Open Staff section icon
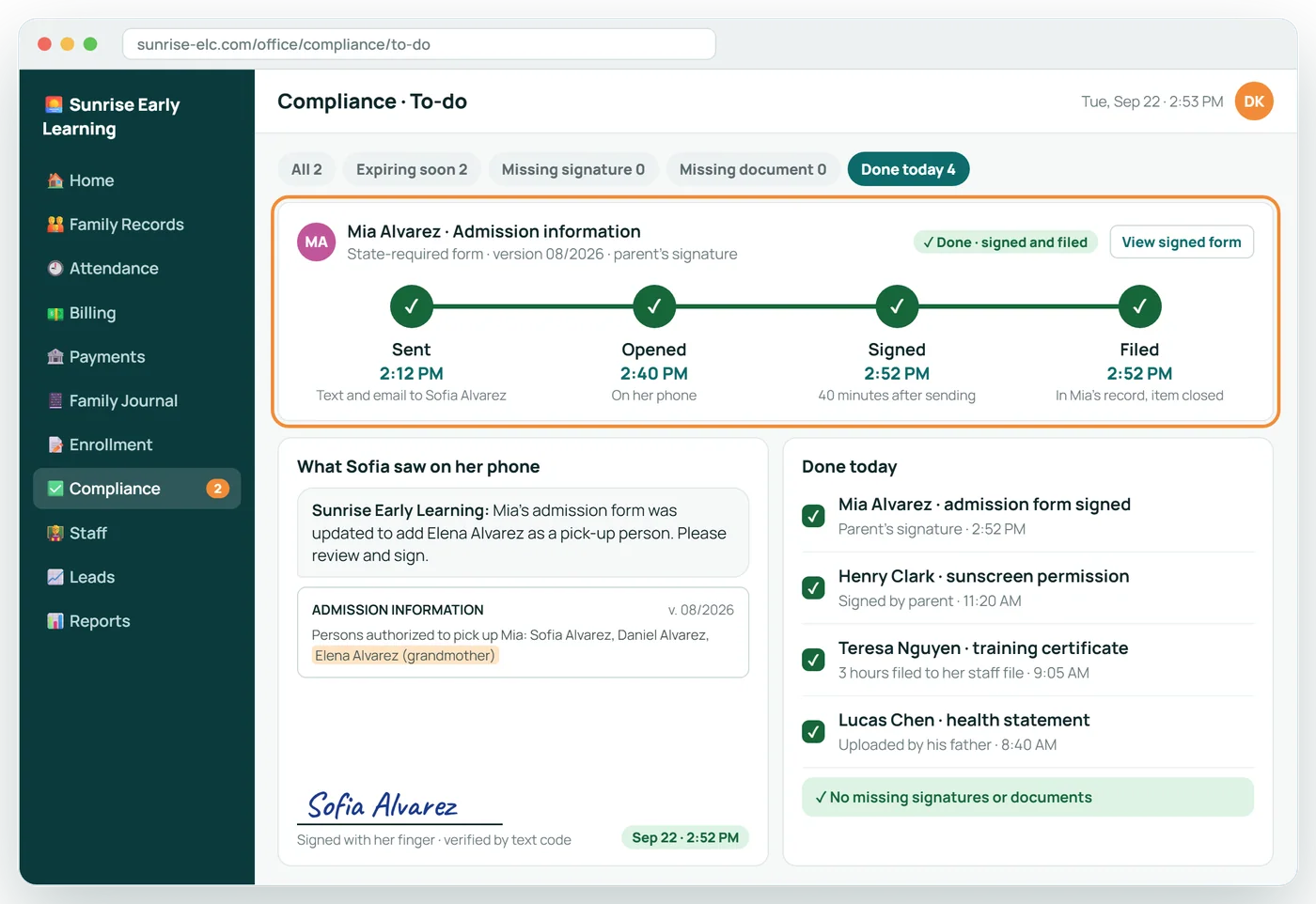This screenshot has height=904, width=1316. 55,533
